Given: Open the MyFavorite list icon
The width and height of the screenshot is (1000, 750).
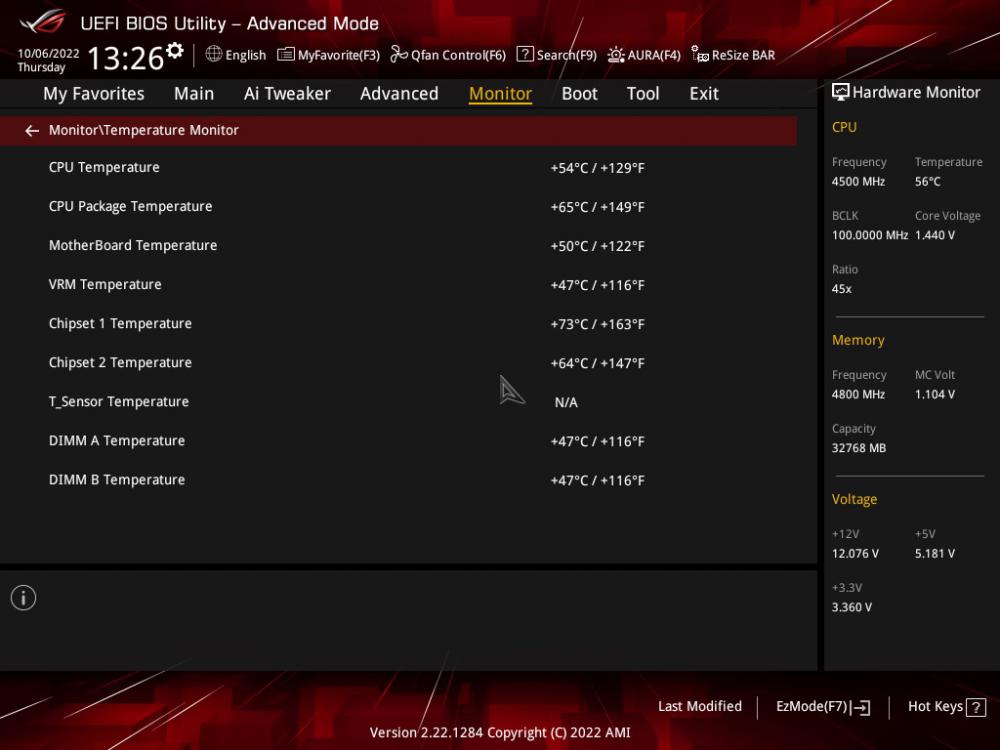Looking at the screenshot, I should [286, 55].
